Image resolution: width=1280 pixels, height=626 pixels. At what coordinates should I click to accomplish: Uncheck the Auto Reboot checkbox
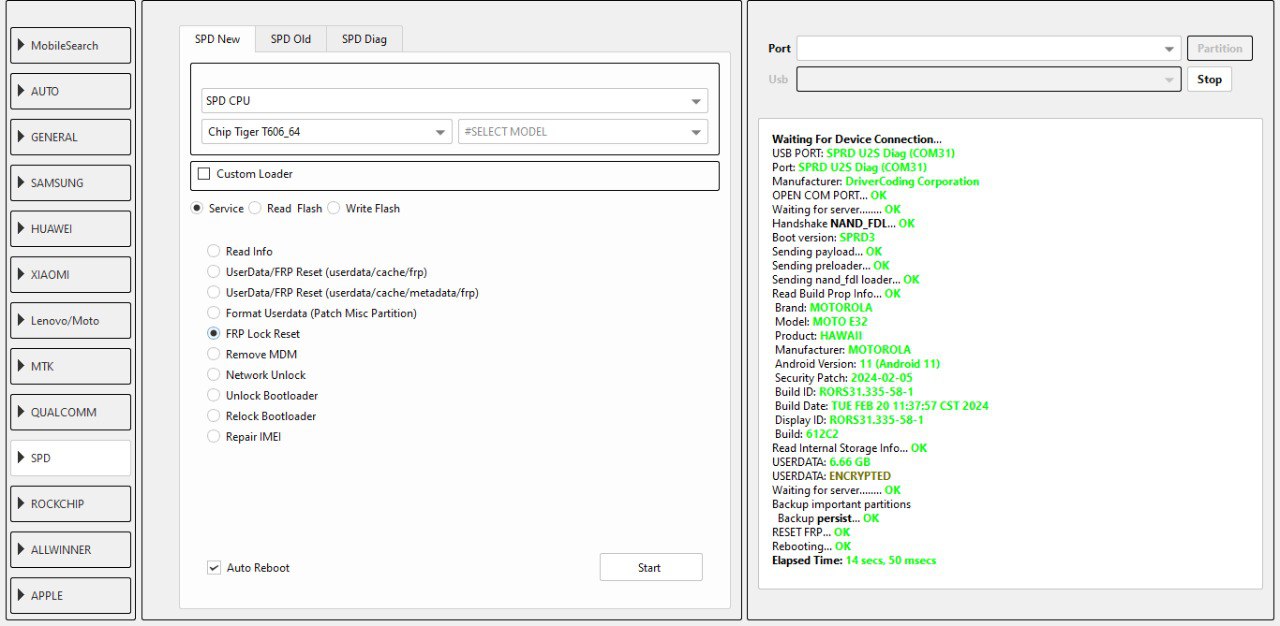coord(248,568)
